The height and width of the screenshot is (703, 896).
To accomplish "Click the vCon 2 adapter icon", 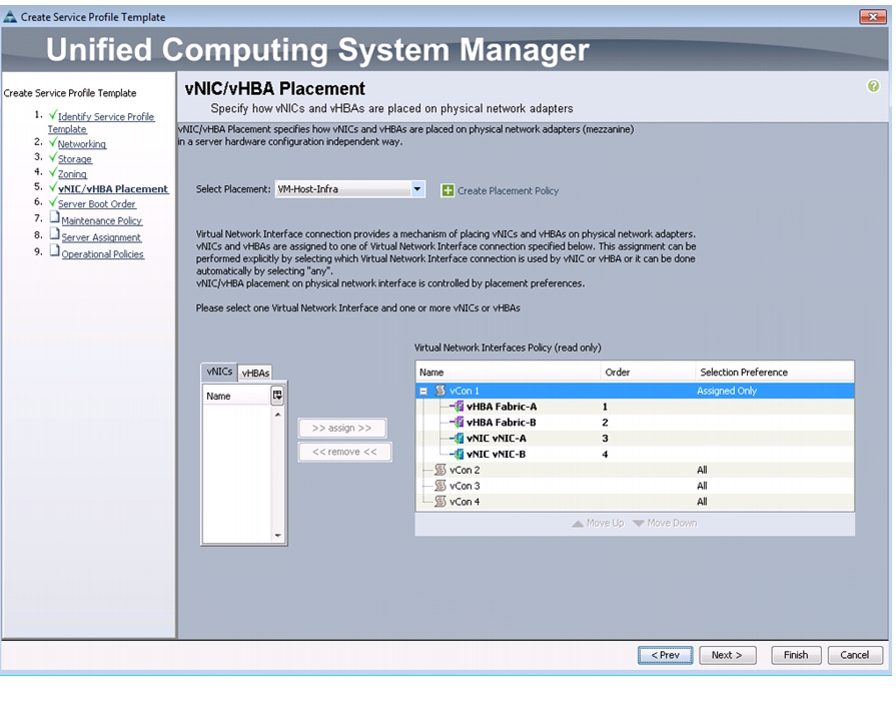I will coord(440,470).
